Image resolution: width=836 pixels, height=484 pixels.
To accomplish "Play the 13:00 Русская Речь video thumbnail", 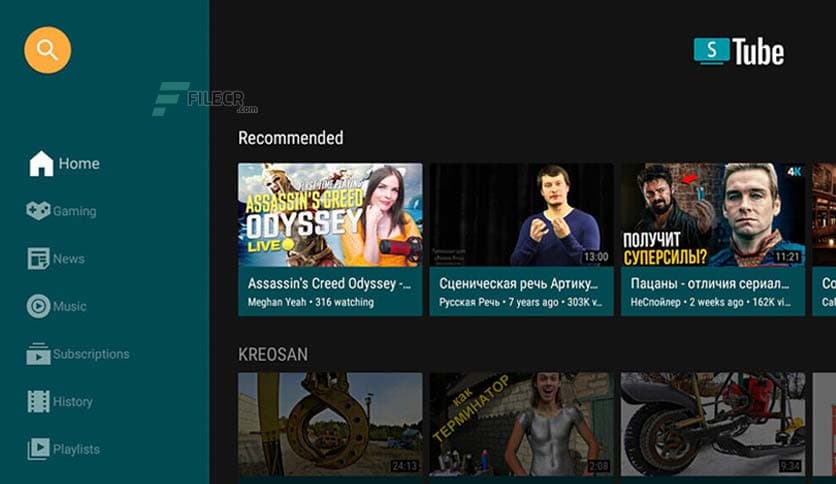I will pos(521,215).
